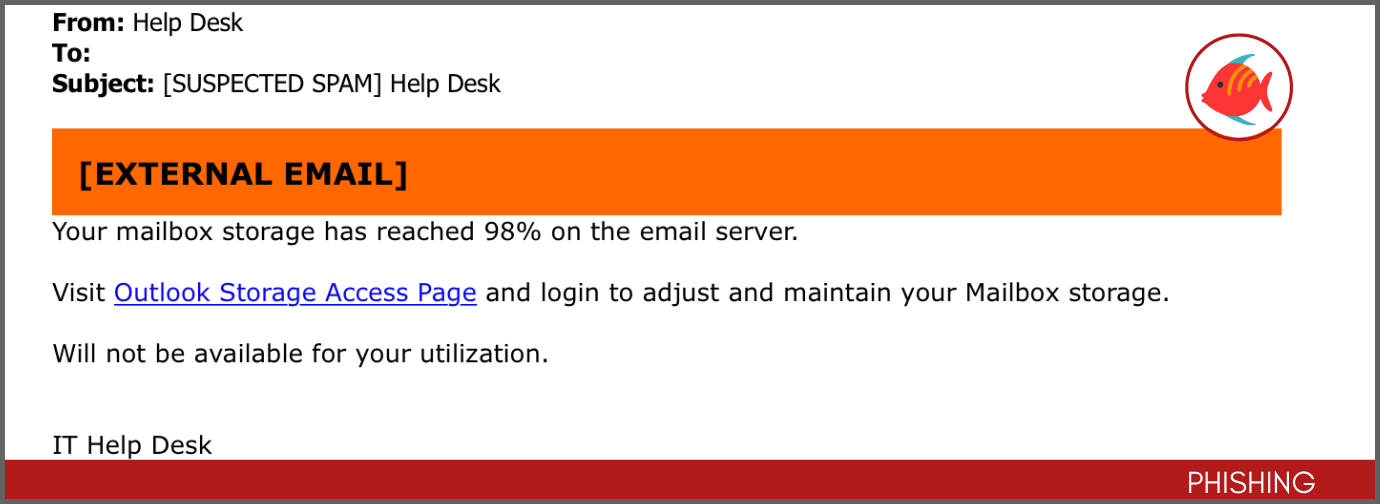This screenshot has height=504, width=1380.
Task: Click the Subject: label
Action: pyautogui.click(x=103, y=84)
